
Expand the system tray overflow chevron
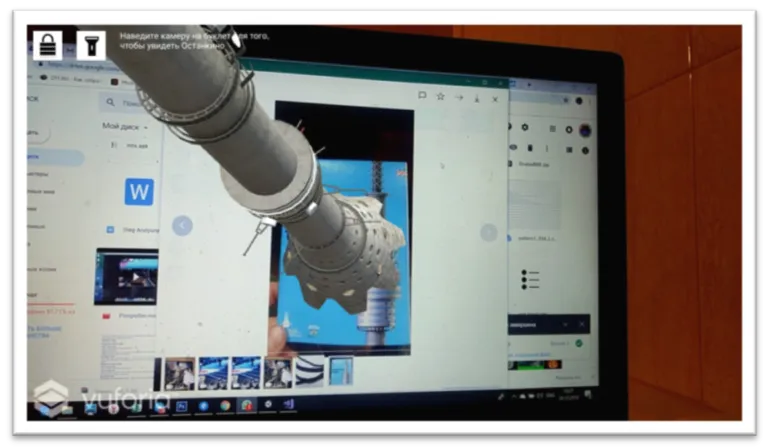513,396
